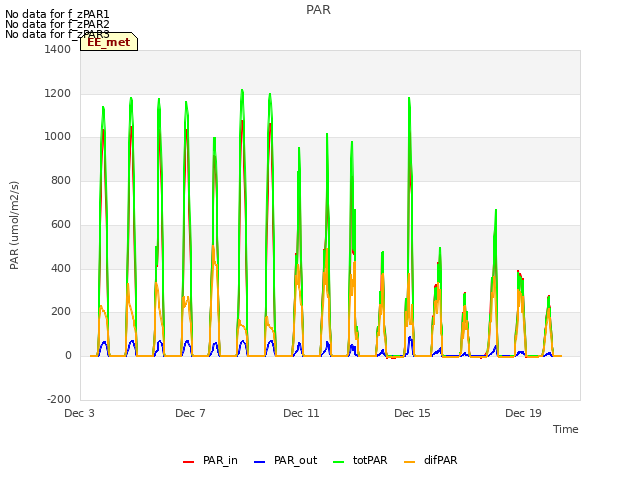Toggle PAR_out series in legend

[x=285, y=460]
